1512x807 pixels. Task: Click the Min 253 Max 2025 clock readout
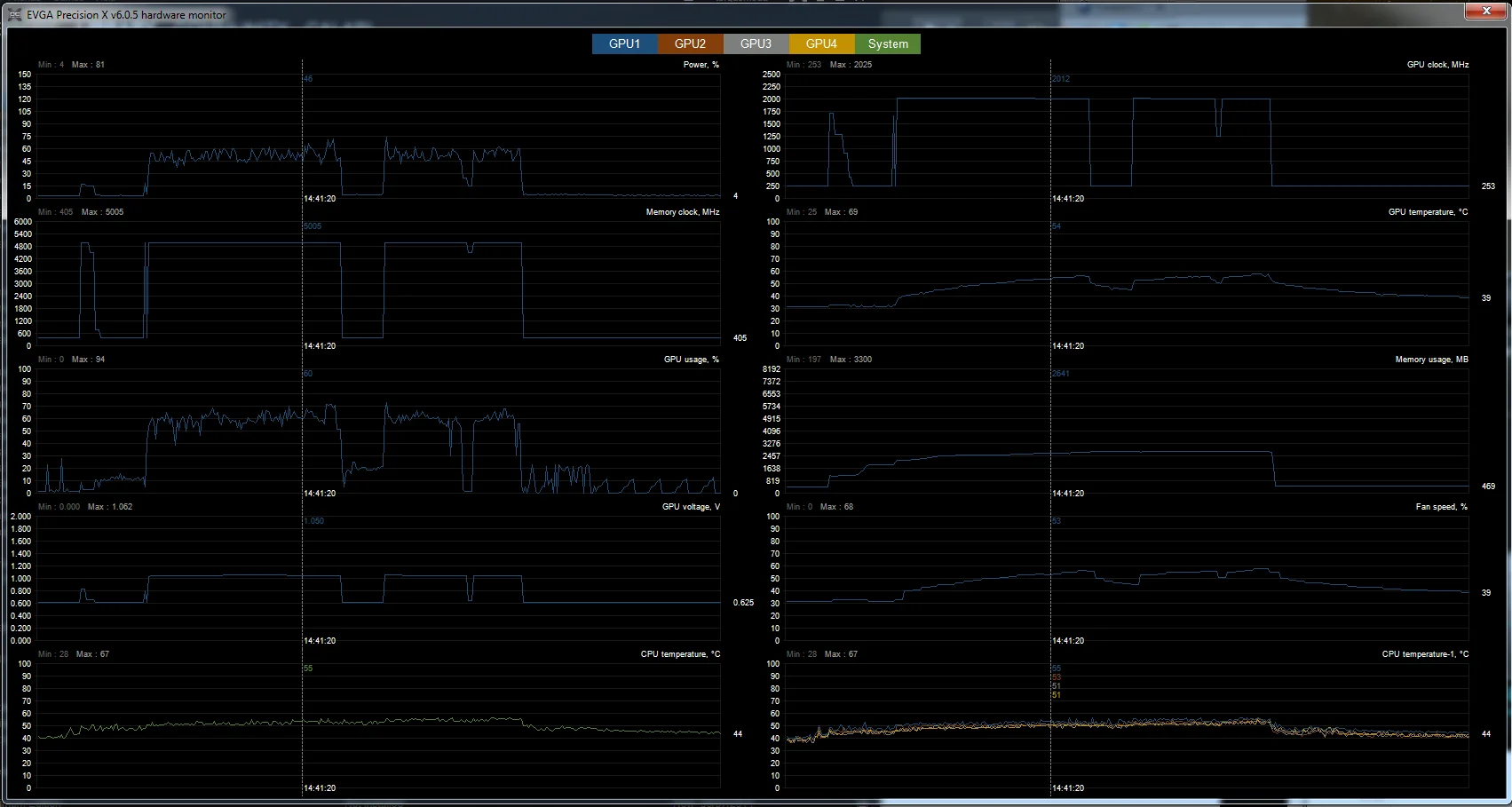pyautogui.click(x=829, y=65)
